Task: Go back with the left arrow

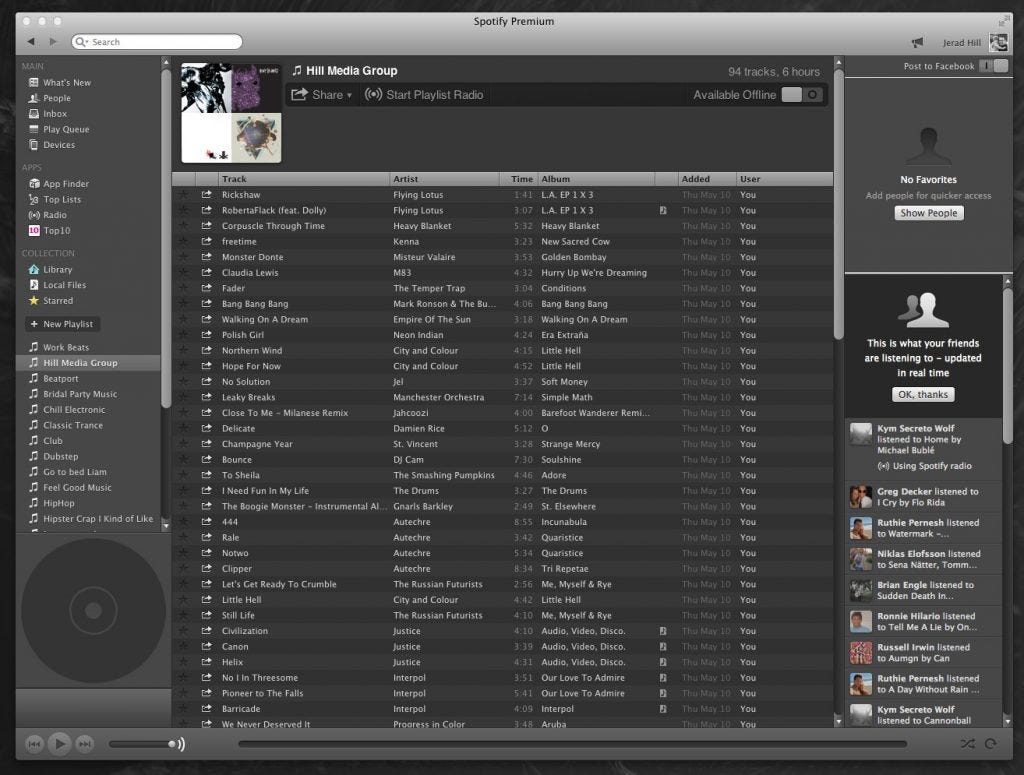Action: [31, 42]
